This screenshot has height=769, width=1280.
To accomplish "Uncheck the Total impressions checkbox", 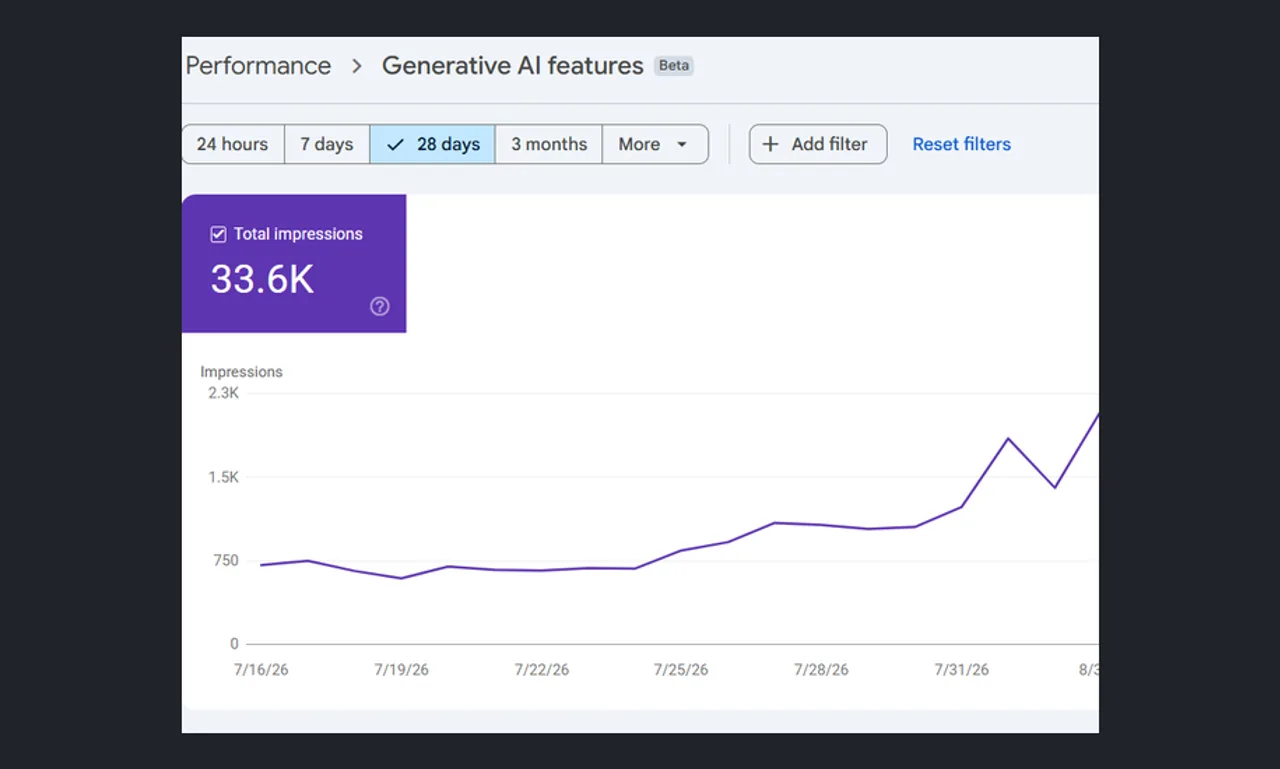I will [x=218, y=234].
